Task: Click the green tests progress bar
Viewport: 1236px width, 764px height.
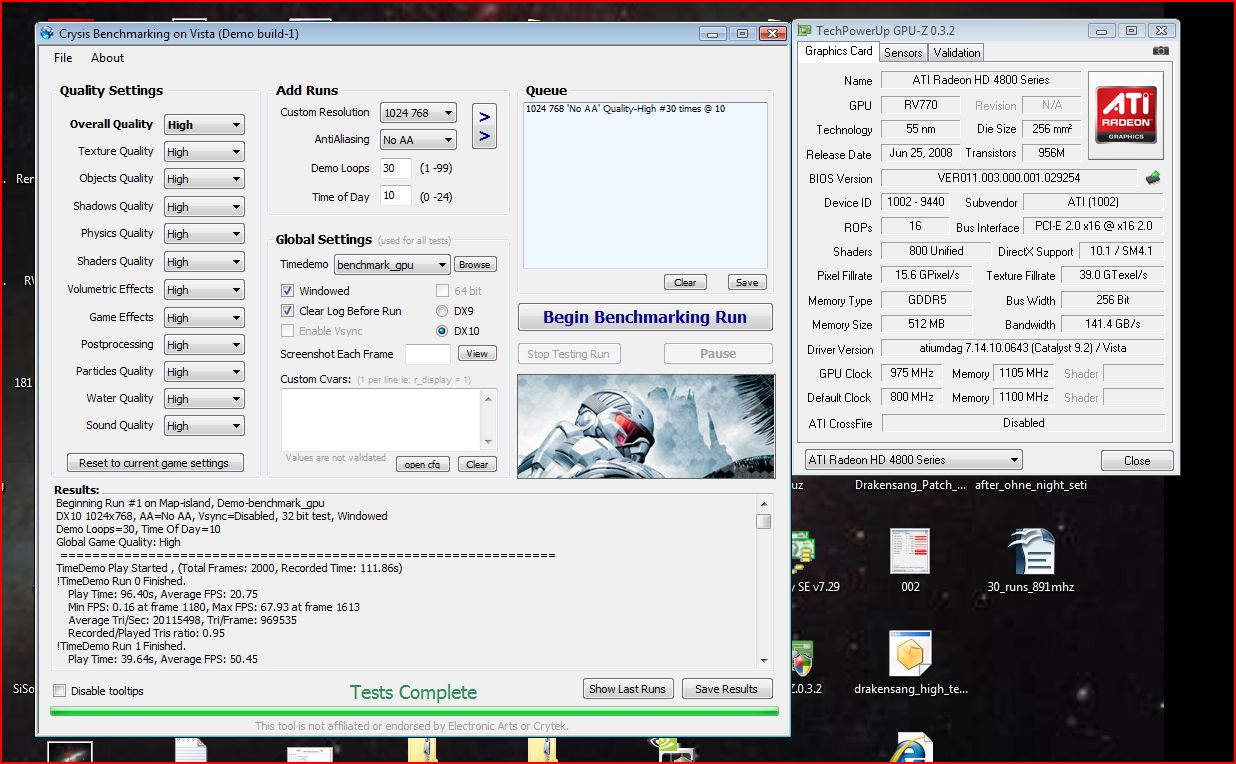Action: 414,711
